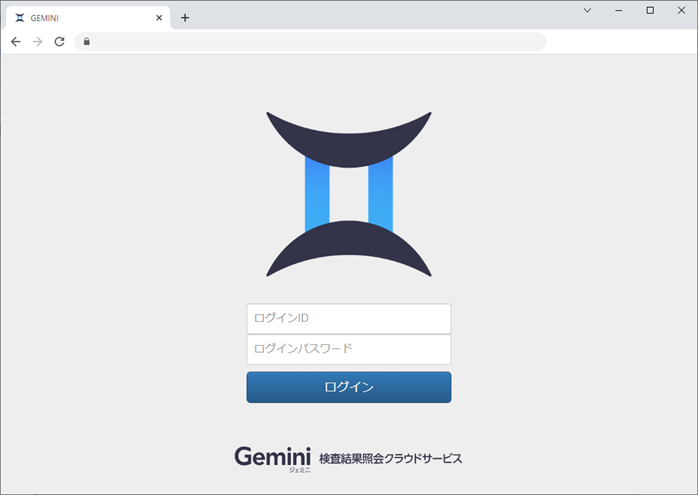Reload the page with the refresh icon

[59, 41]
